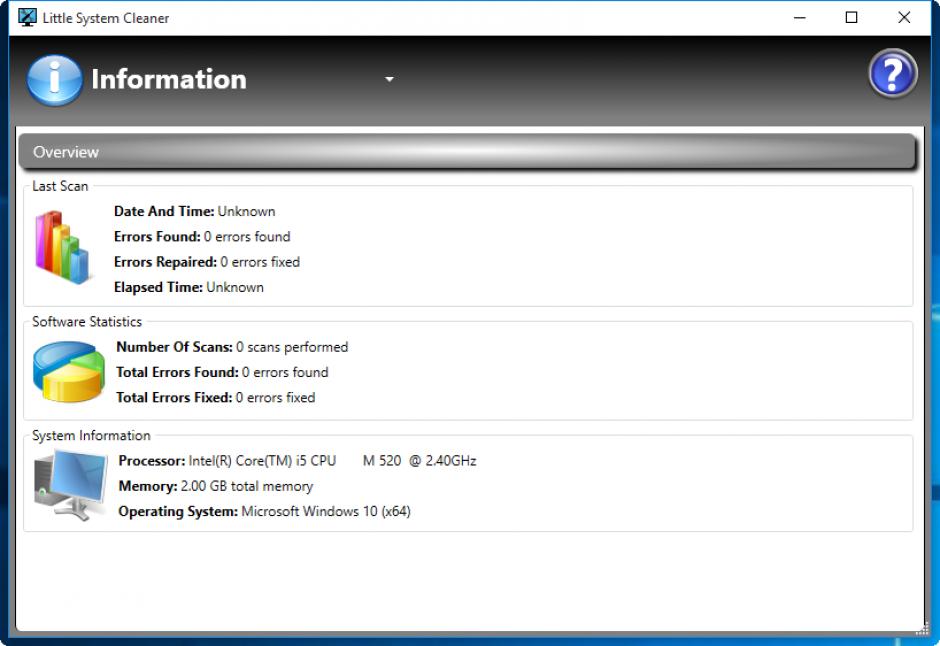This screenshot has height=646, width=940.
Task: Select the Errors Repaired row
Action: tap(206, 262)
